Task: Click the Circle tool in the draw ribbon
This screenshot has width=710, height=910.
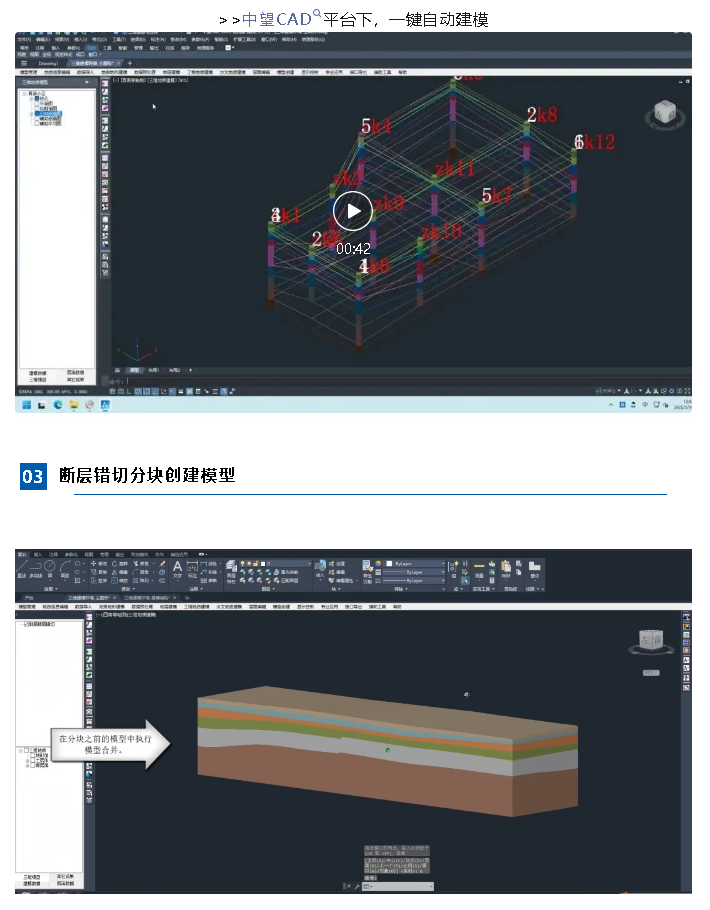Action: (50, 567)
